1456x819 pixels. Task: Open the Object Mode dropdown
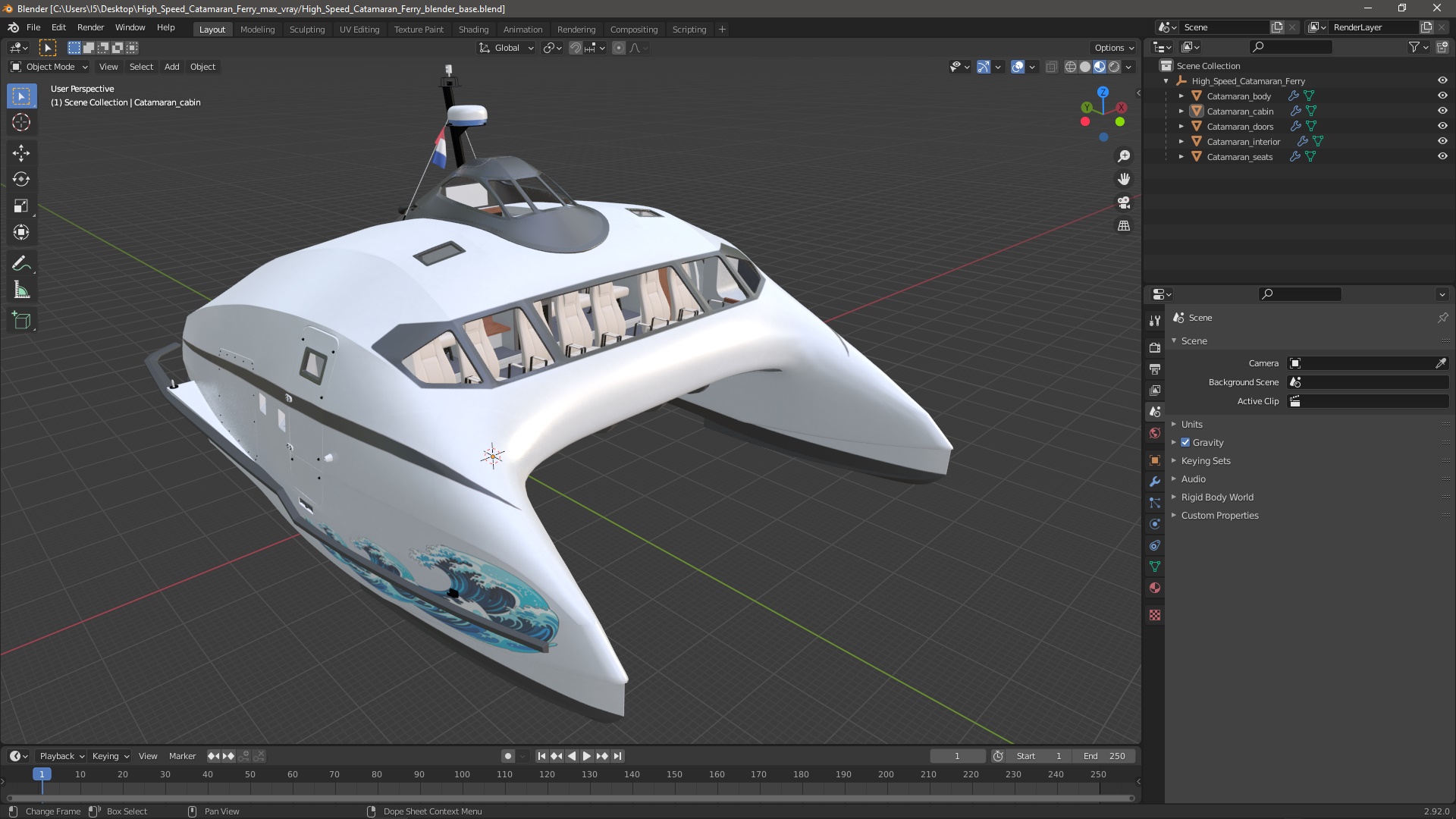pyautogui.click(x=49, y=67)
